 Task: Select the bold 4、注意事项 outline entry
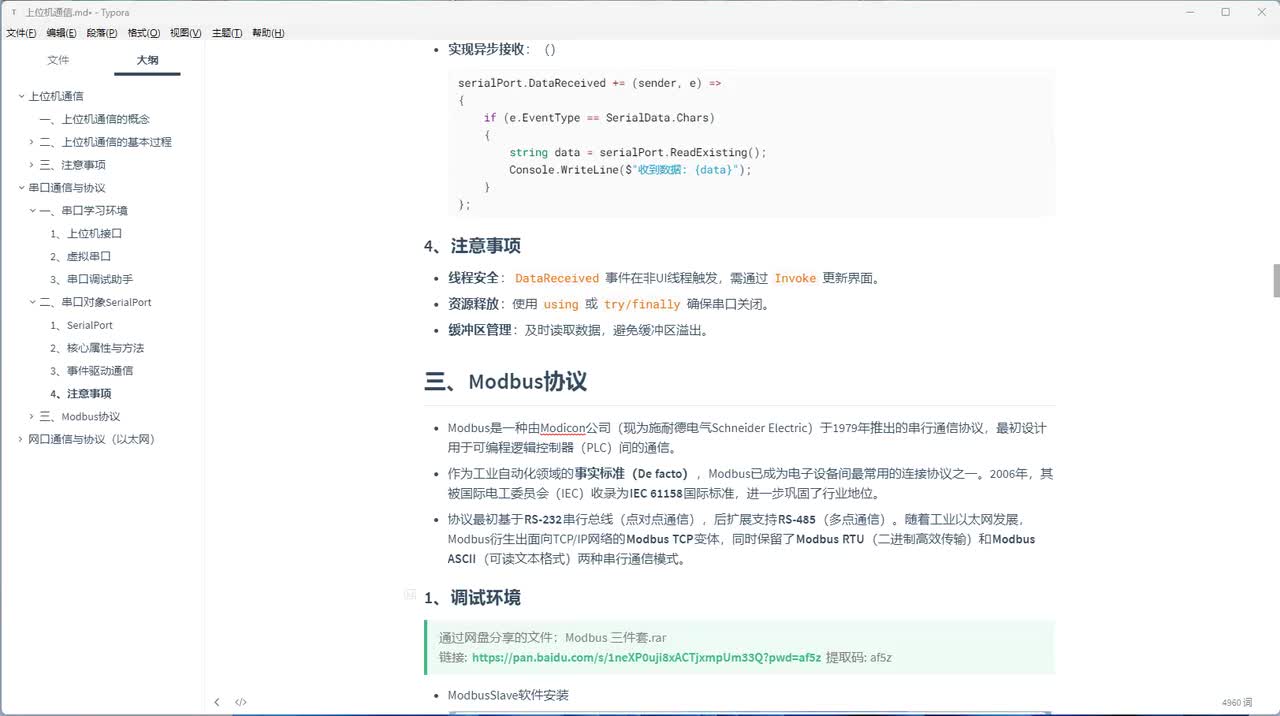80,394
